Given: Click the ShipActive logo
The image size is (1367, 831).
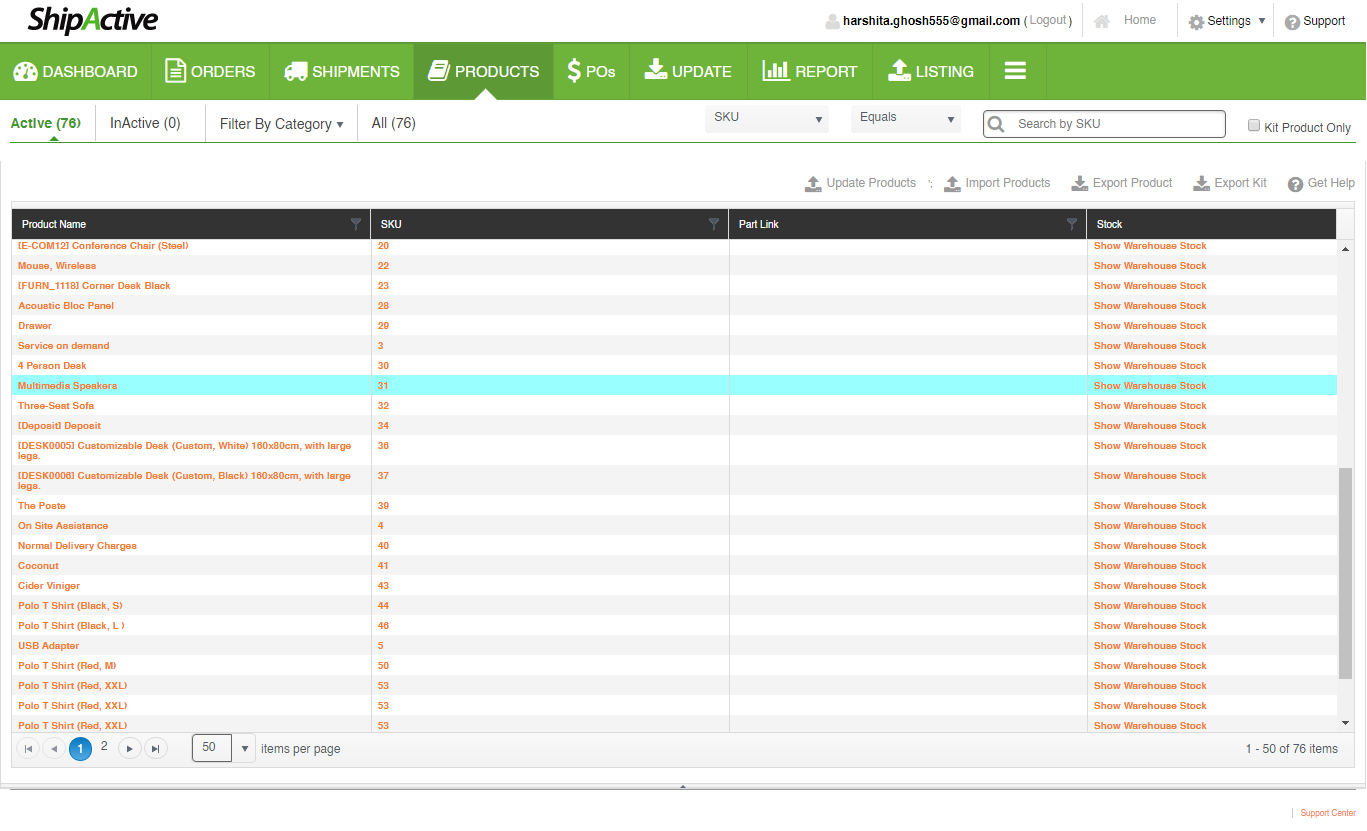Looking at the screenshot, I should tap(93, 20).
